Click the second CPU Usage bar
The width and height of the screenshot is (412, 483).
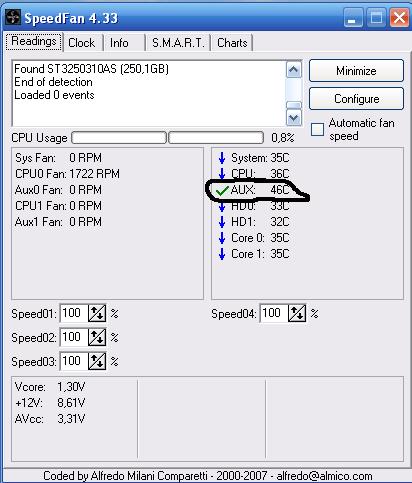coord(216,137)
